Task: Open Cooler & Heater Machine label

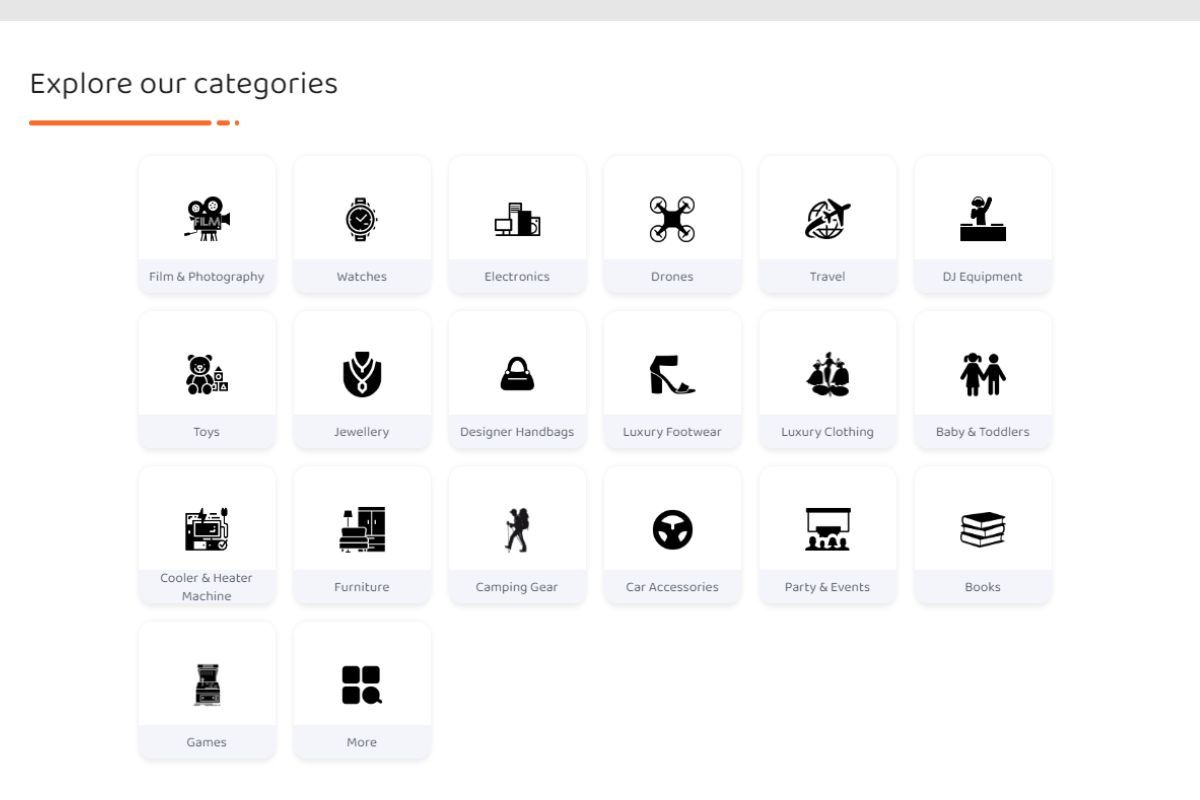Action: pyautogui.click(x=207, y=587)
